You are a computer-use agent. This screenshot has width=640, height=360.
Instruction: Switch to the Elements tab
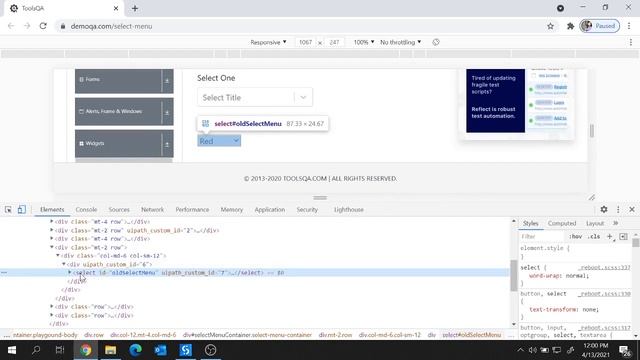pyautogui.click(x=52, y=210)
